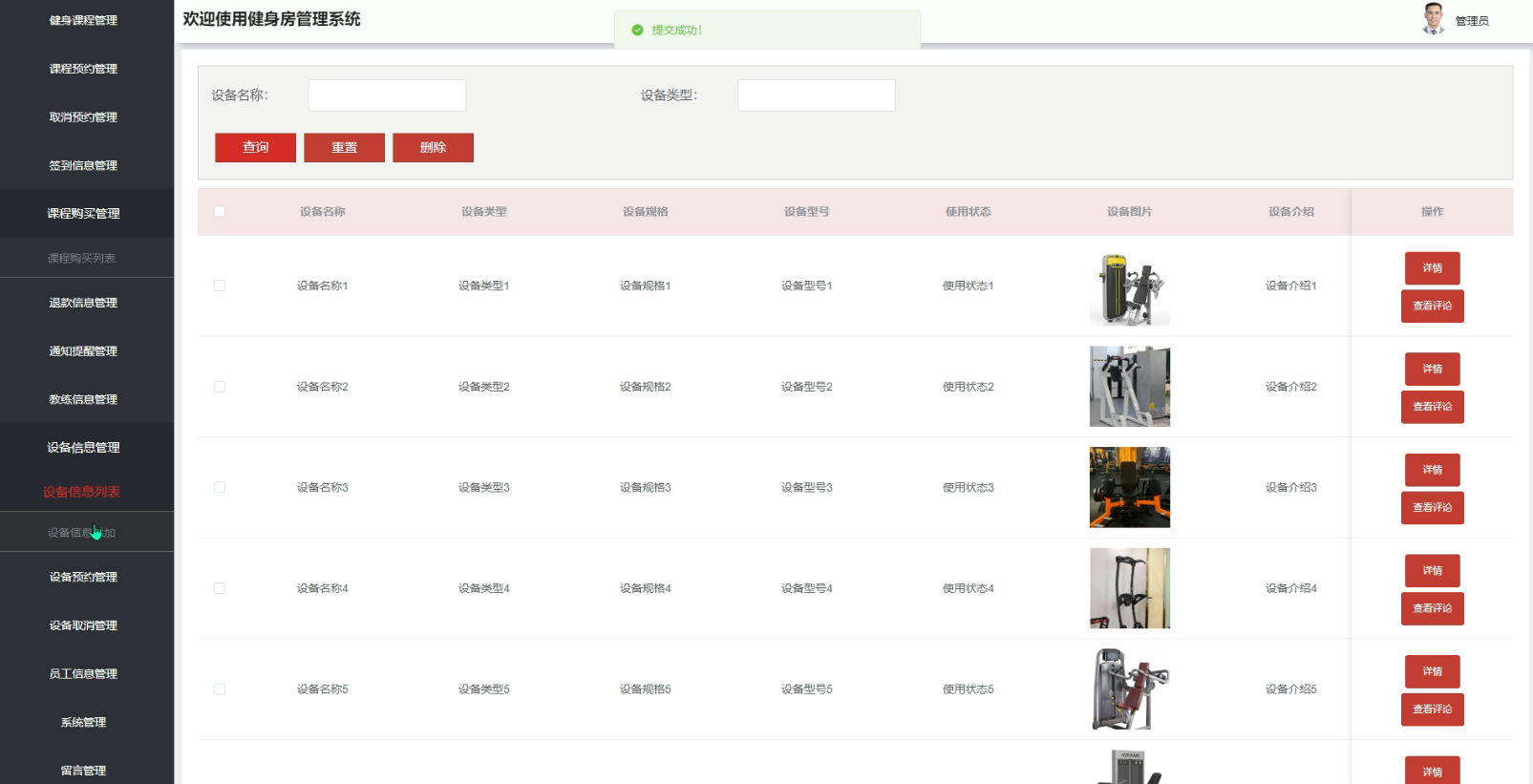Check the checkbox for 设备名称4 row
1533x784 pixels.
[x=220, y=588]
